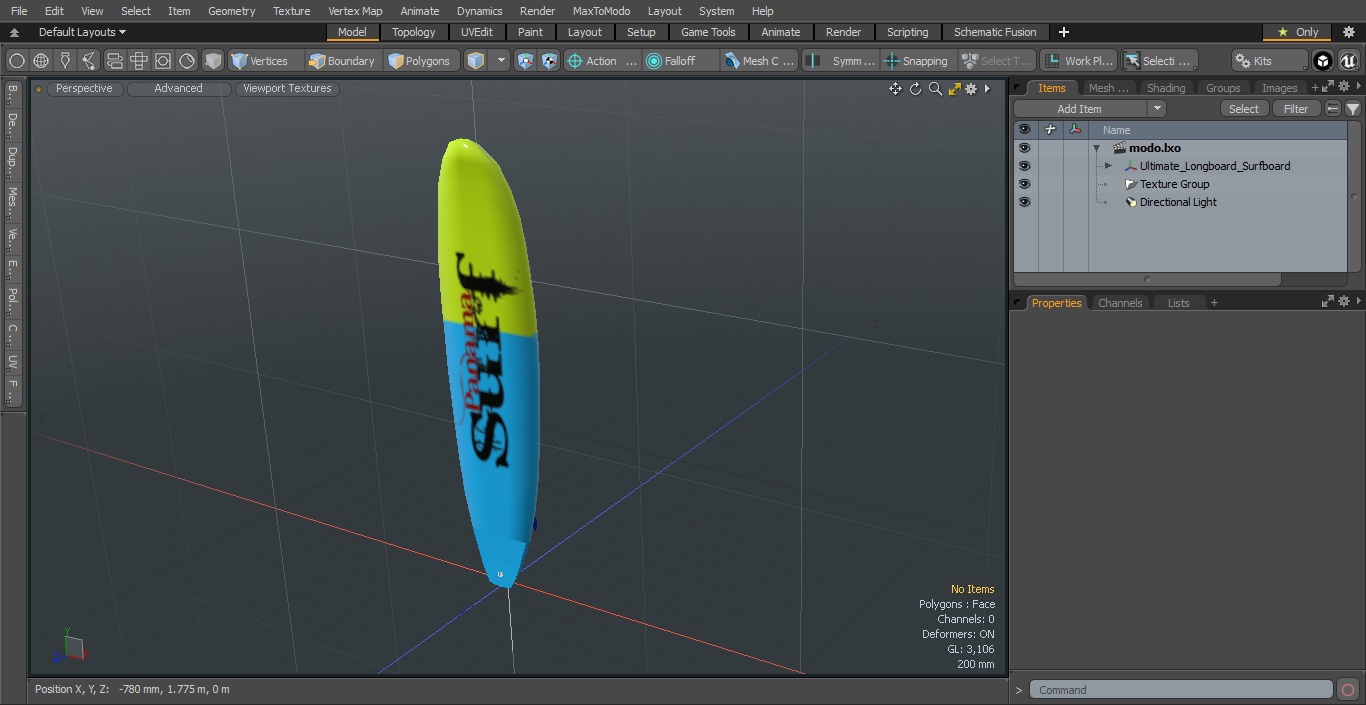Click the Unity bridge icon
Viewport: 1366px width, 705px height.
1323,61
